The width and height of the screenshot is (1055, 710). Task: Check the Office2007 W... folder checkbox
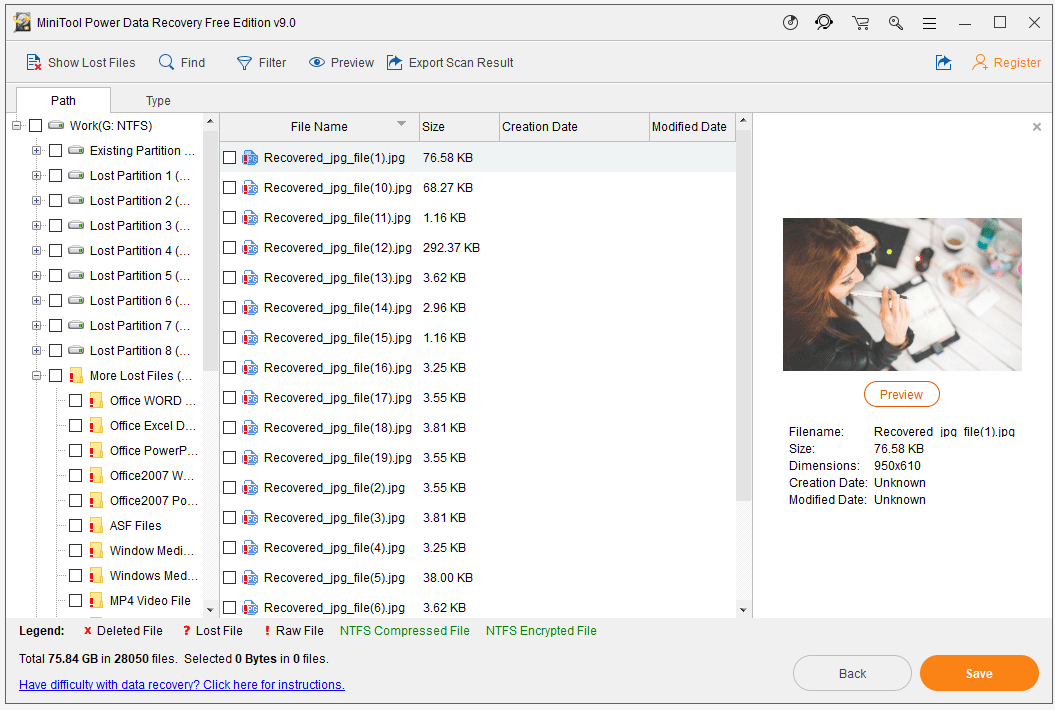coord(76,476)
